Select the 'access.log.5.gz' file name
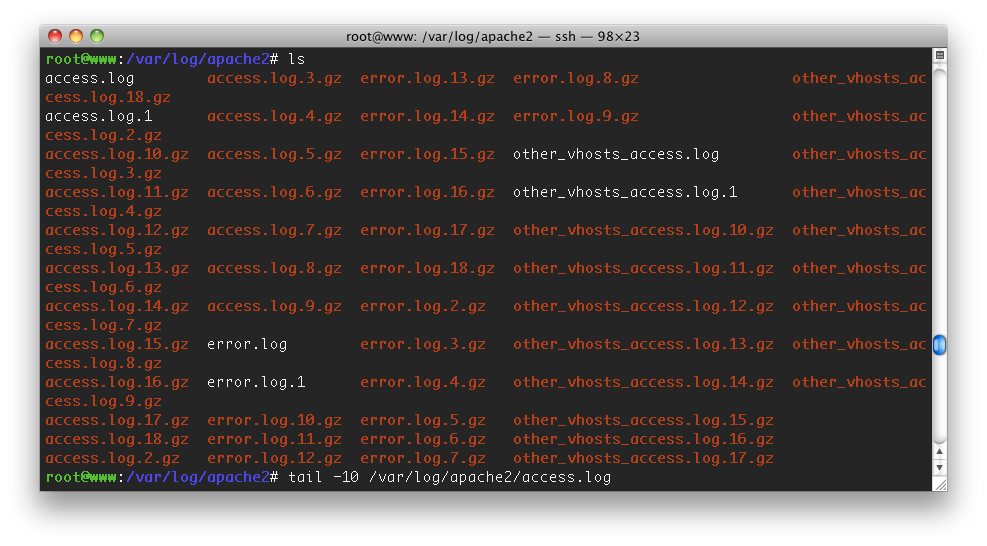 pyautogui.click(x=274, y=154)
